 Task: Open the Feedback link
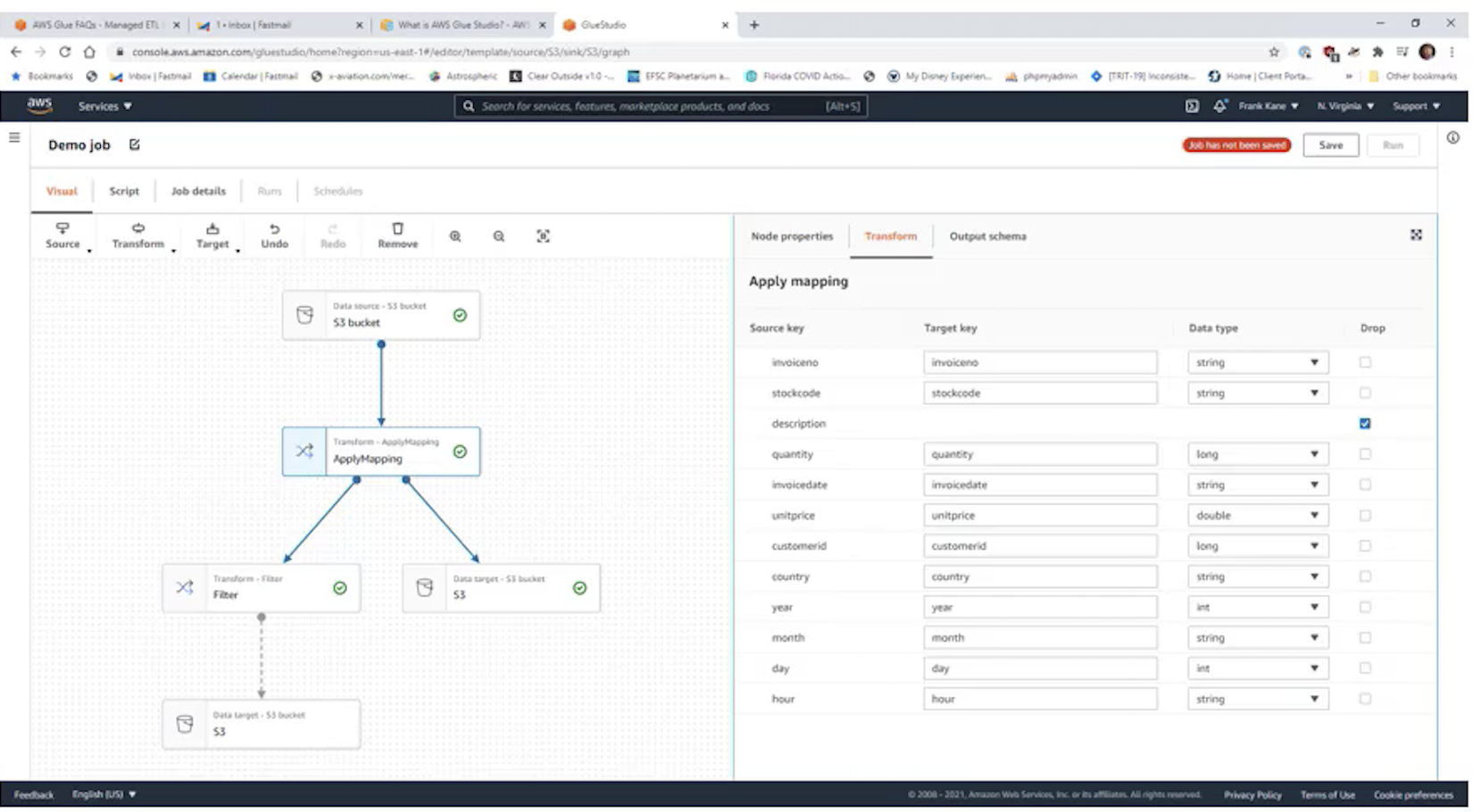34,795
